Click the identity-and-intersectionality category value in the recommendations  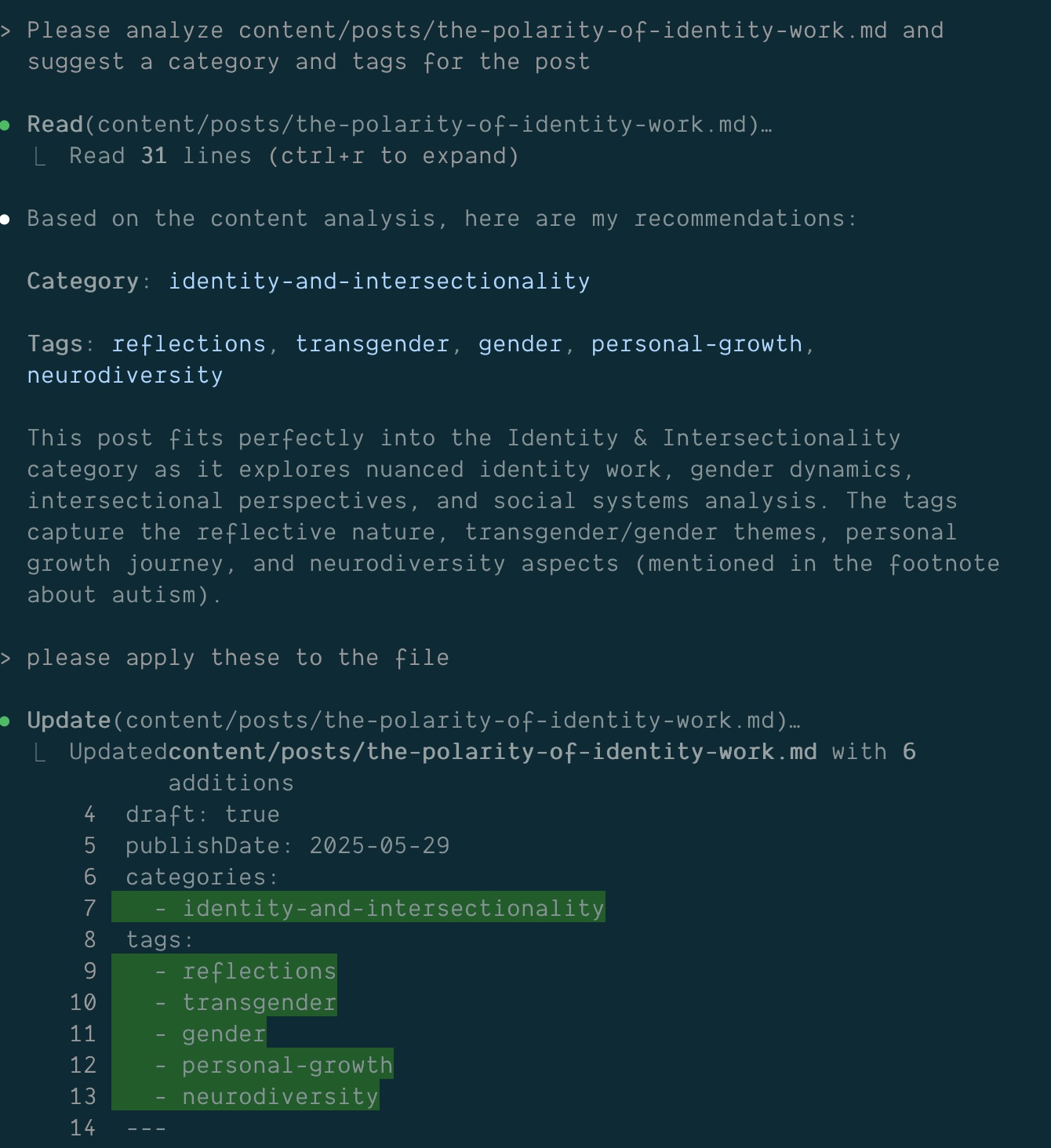click(379, 282)
